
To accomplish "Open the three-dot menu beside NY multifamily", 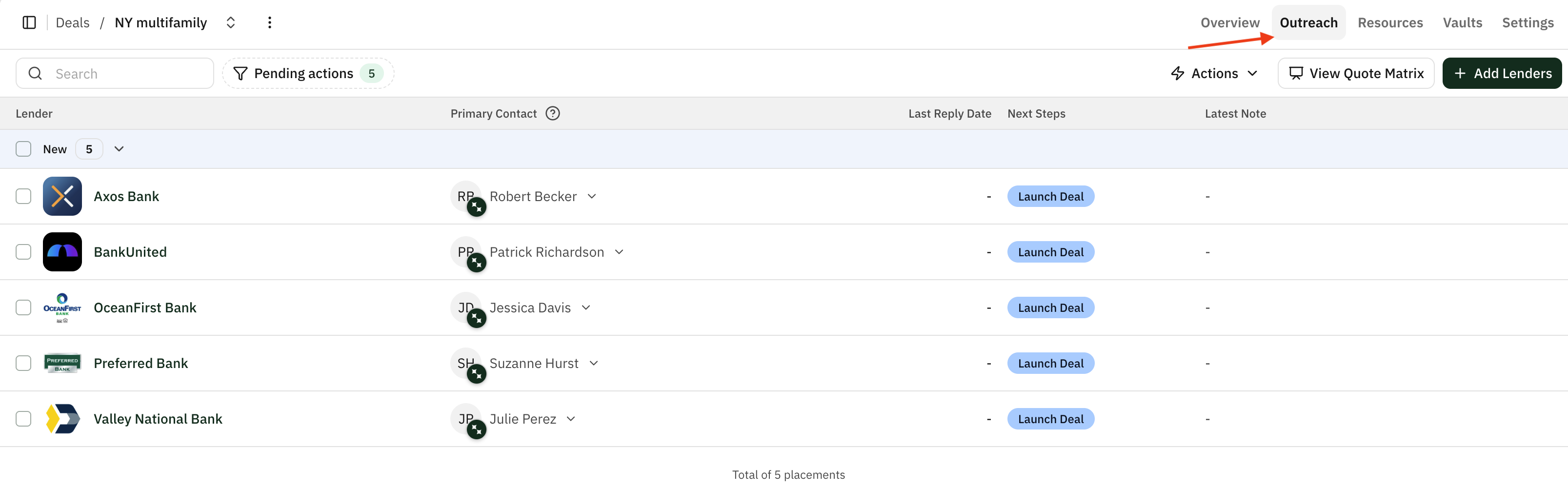I will click(x=270, y=22).
